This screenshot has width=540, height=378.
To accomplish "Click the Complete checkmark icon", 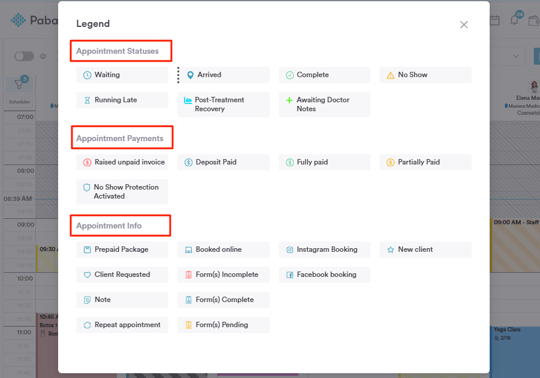I will [290, 75].
